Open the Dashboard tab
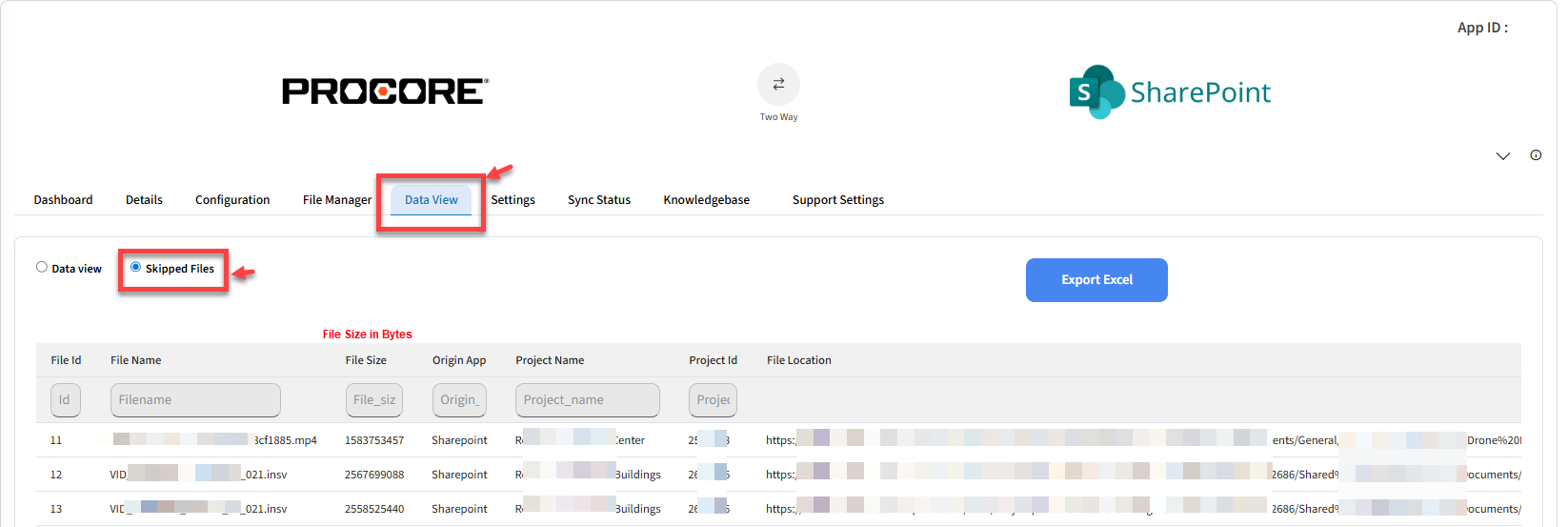 click(63, 200)
